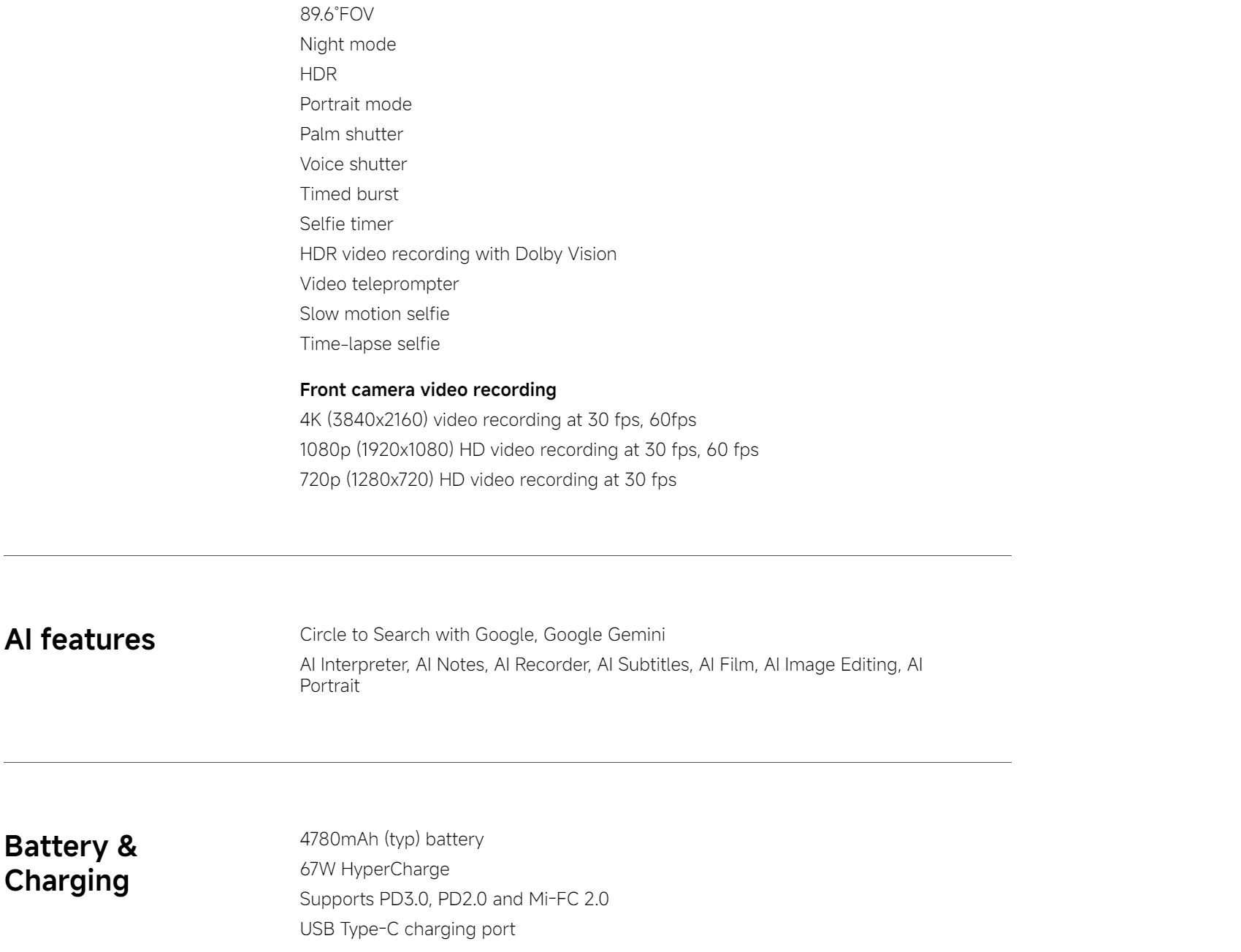Viewport: 1241px width, 952px height.
Task: Click the Selfie timer line
Action: [x=346, y=224]
